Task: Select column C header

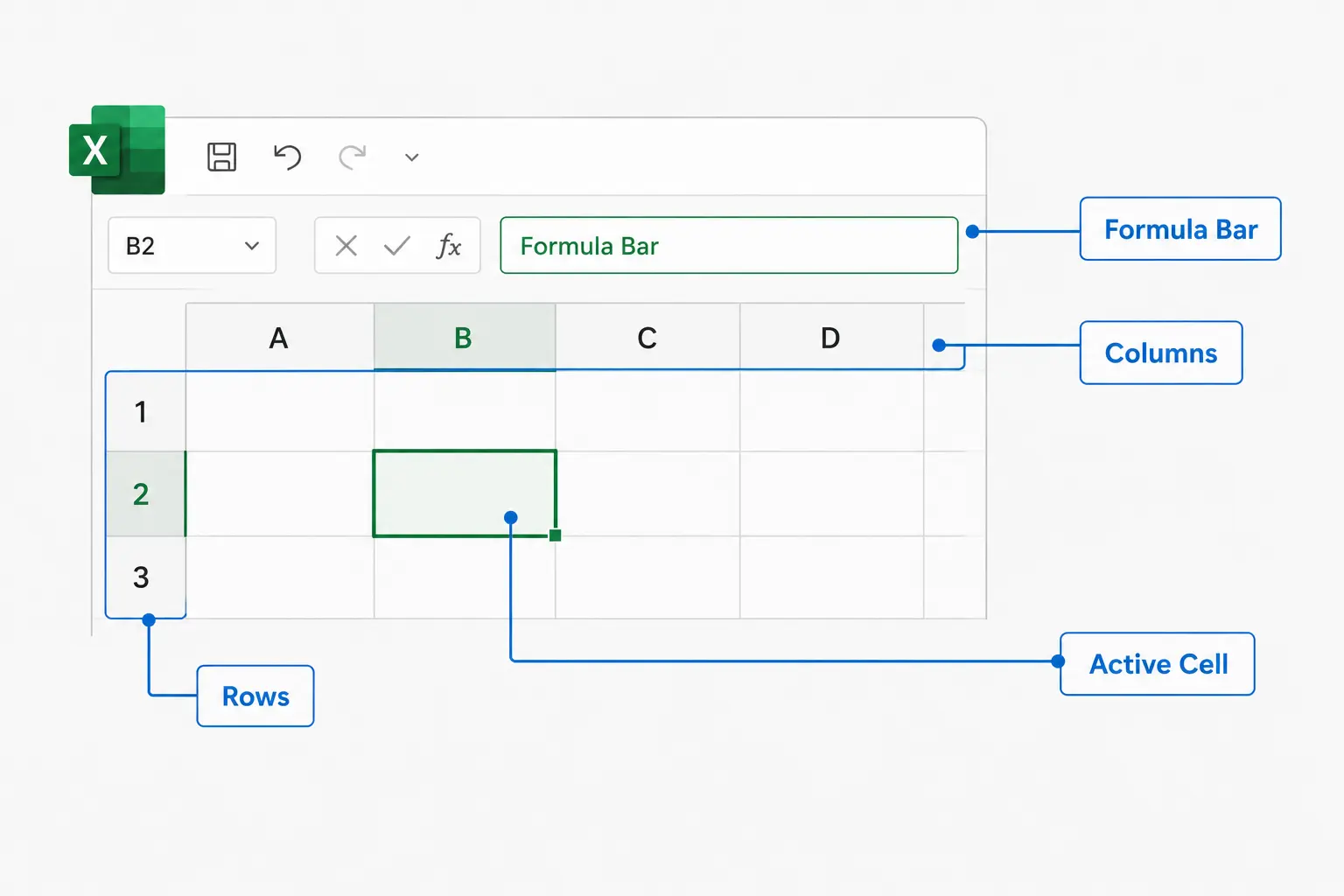Action: coord(647,337)
